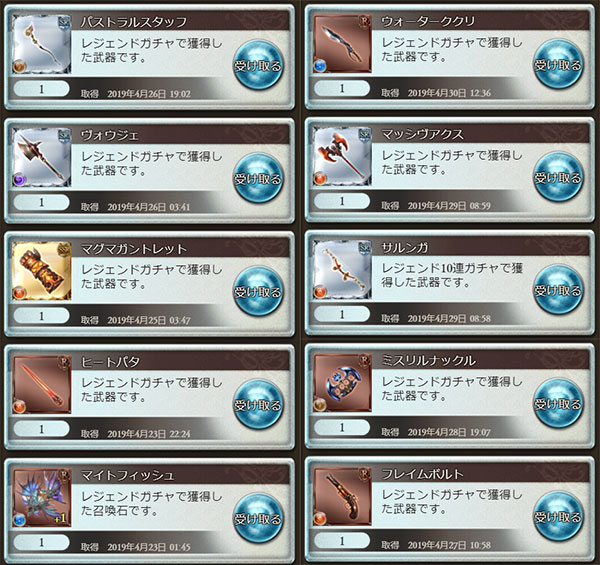Image resolution: width=600 pixels, height=565 pixels.
Task: Collect マッシヴアクス via 受け取る orb
Action: coord(558,177)
